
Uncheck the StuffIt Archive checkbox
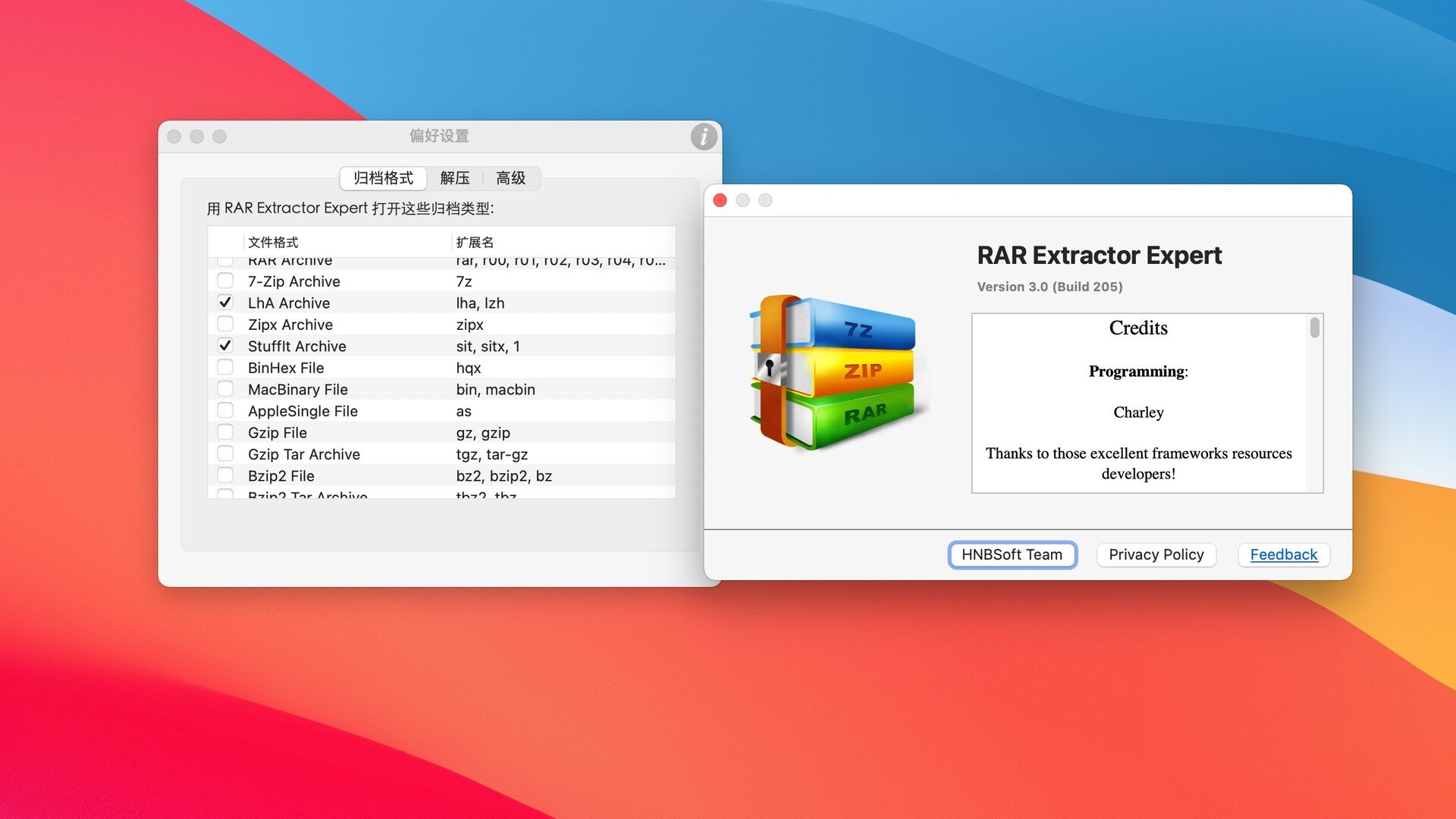tap(225, 345)
